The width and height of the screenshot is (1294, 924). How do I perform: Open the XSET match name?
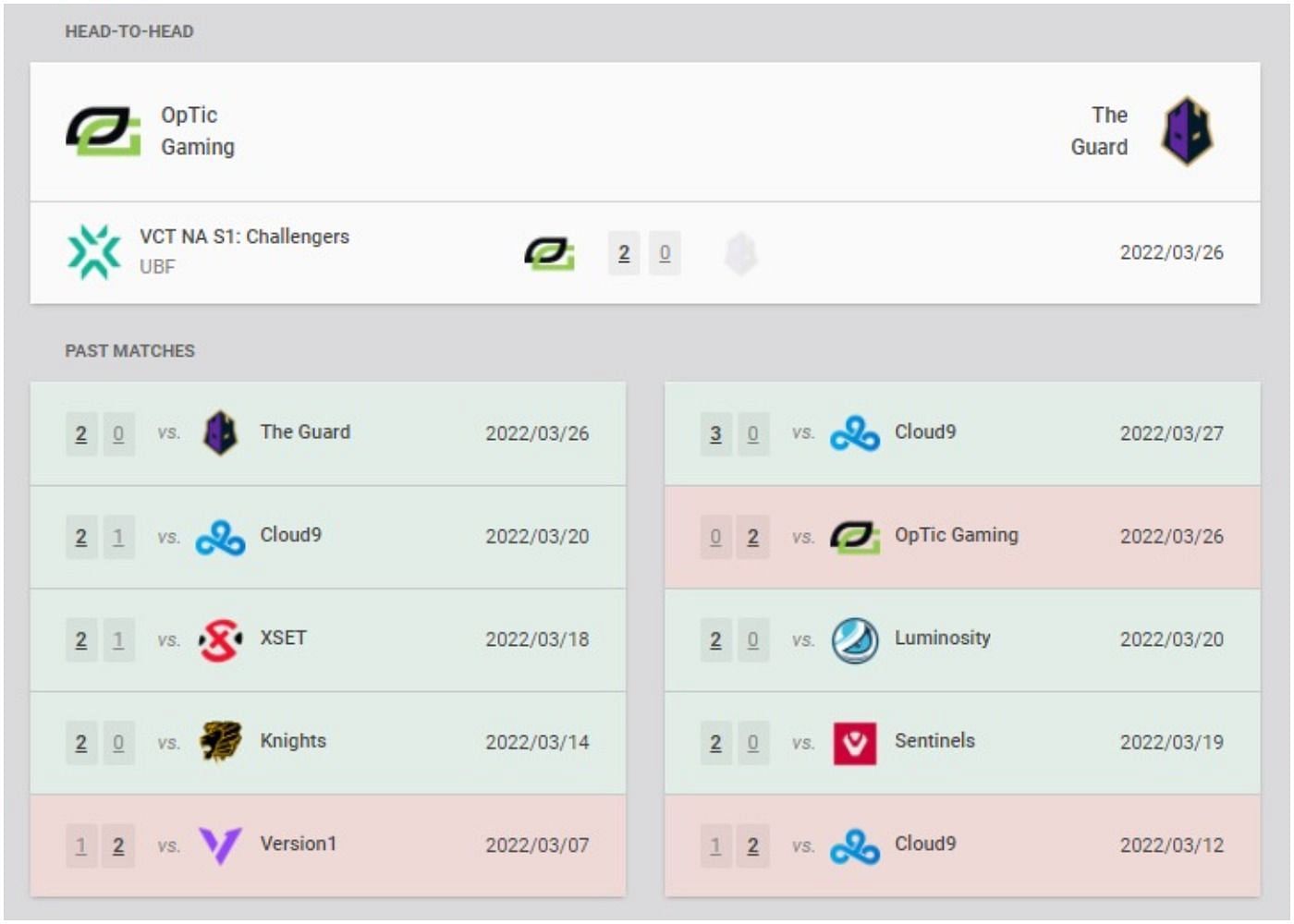pyautogui.click(x=283, y=638)
